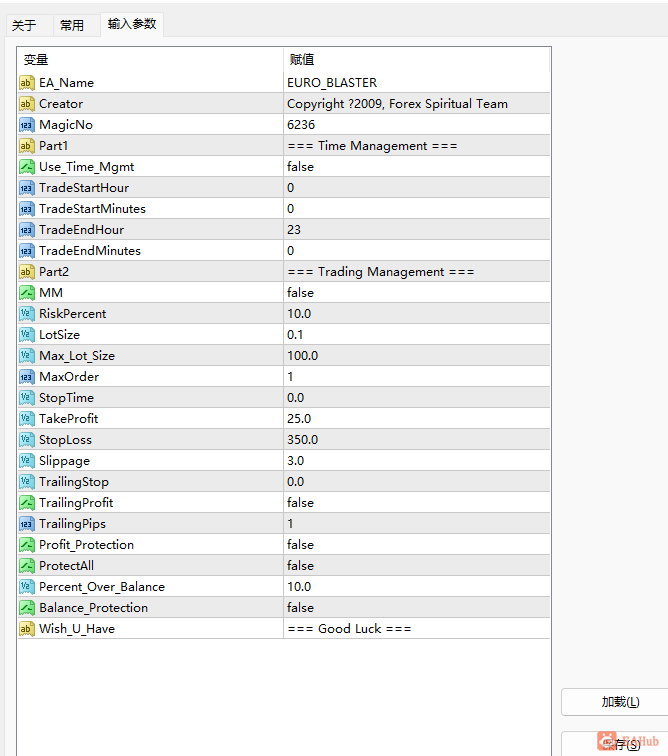668x756 pixels.
Task: Select the Max_Lot_Size value 100.0
Action: coord(417,356)
